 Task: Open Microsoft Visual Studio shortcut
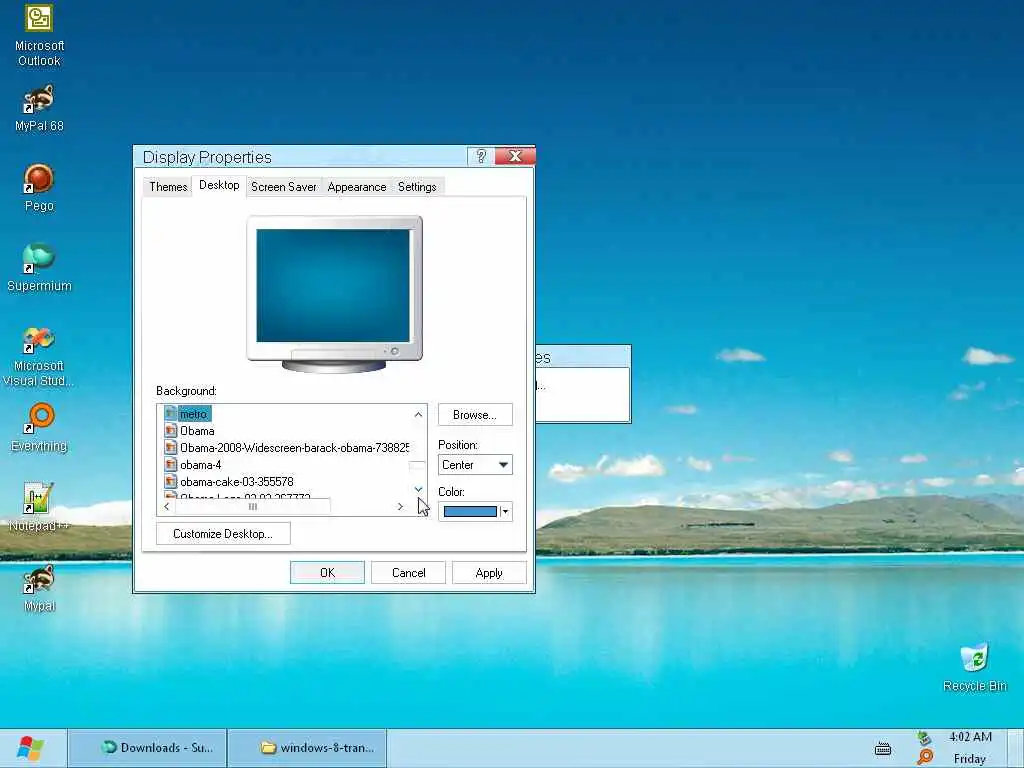tap(39, 357)
